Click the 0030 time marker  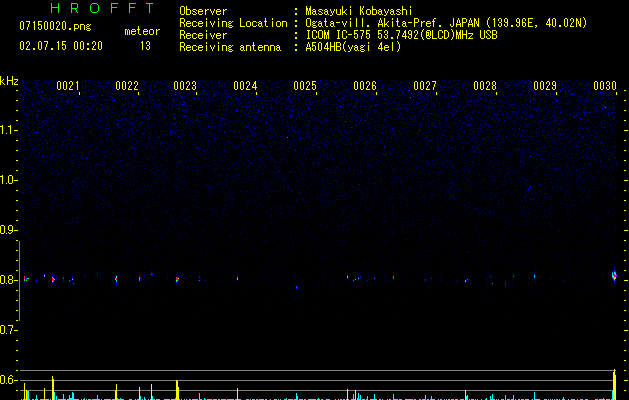point(605,86)
